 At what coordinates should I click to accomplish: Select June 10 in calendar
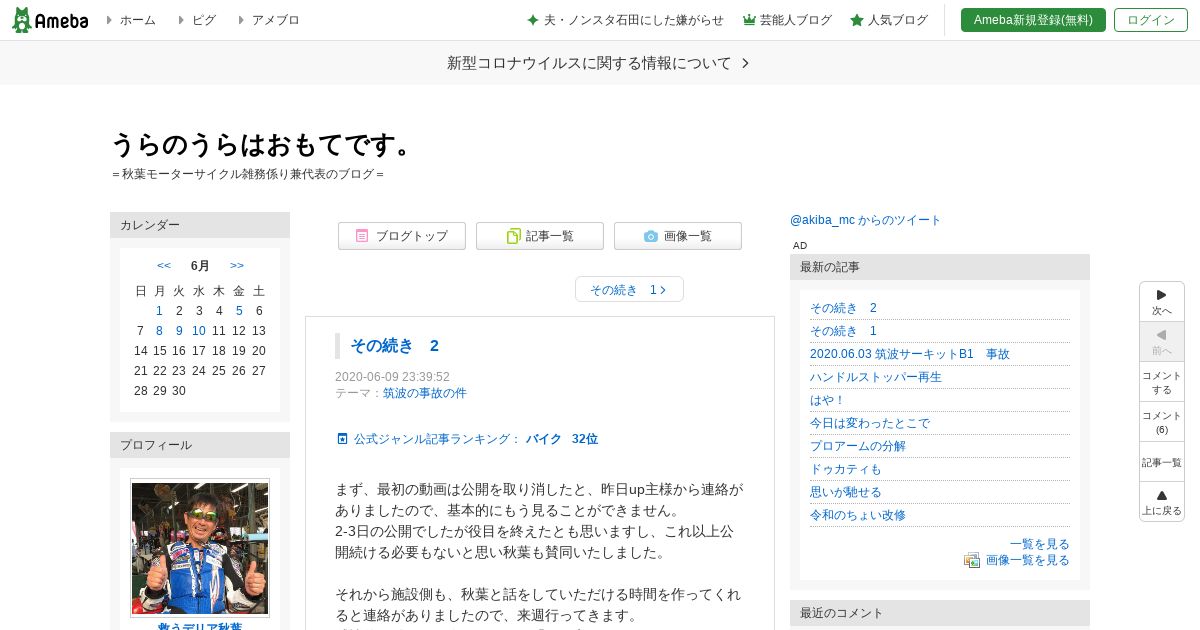click(x=199, y=331)
